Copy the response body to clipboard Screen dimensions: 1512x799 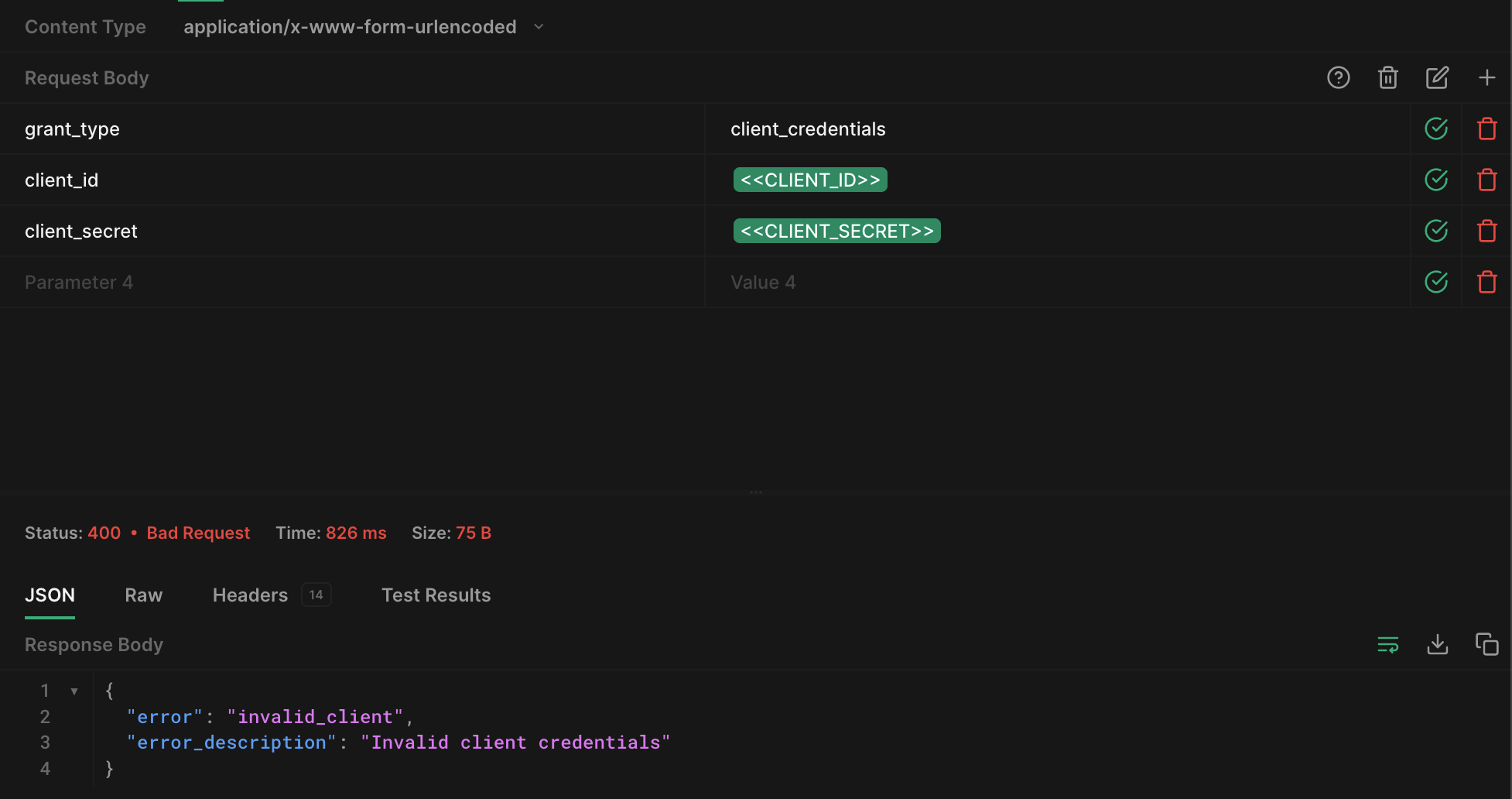(1486, 644)
